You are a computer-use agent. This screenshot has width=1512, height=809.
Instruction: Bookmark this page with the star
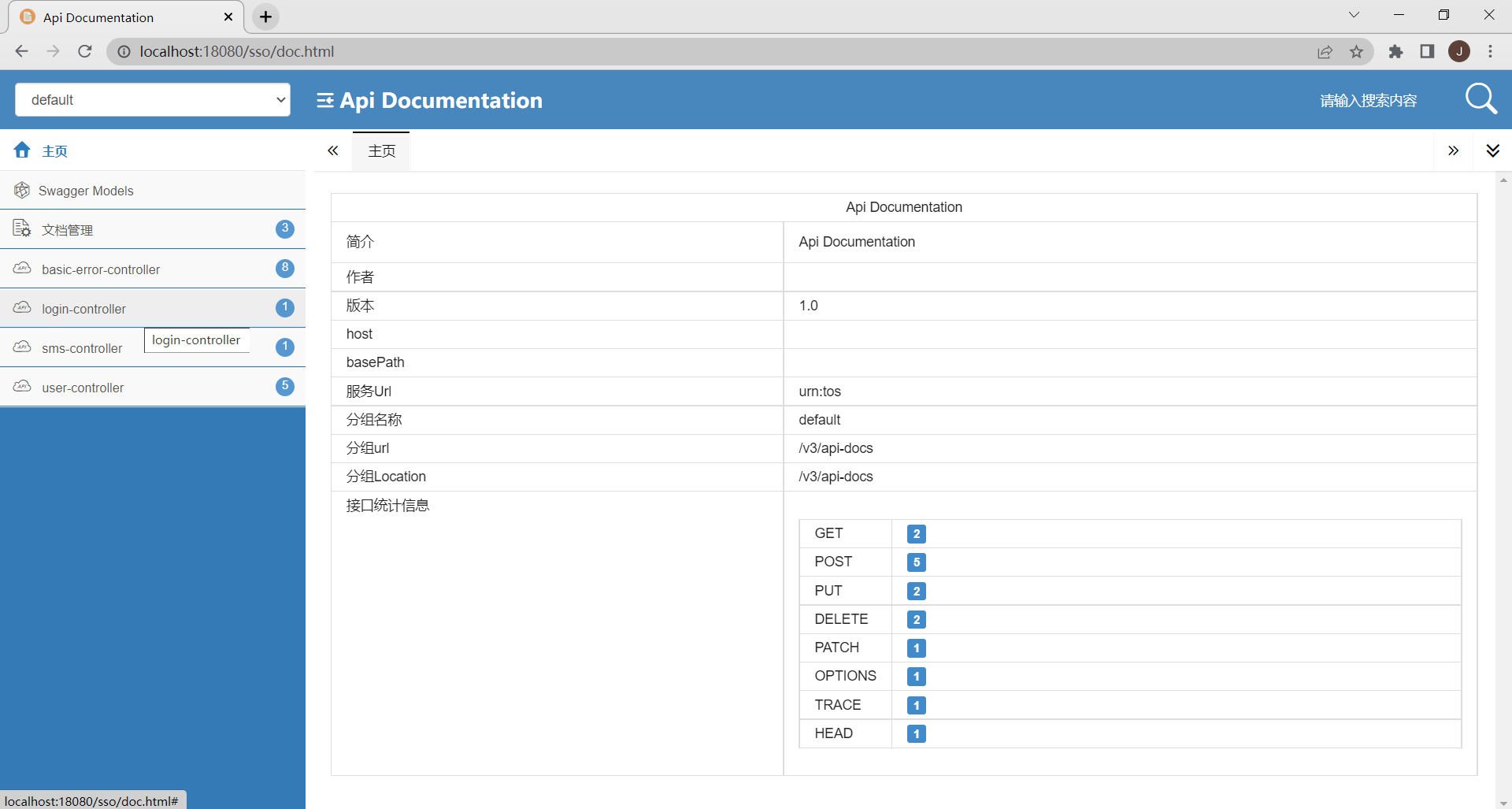point(1356,51)
